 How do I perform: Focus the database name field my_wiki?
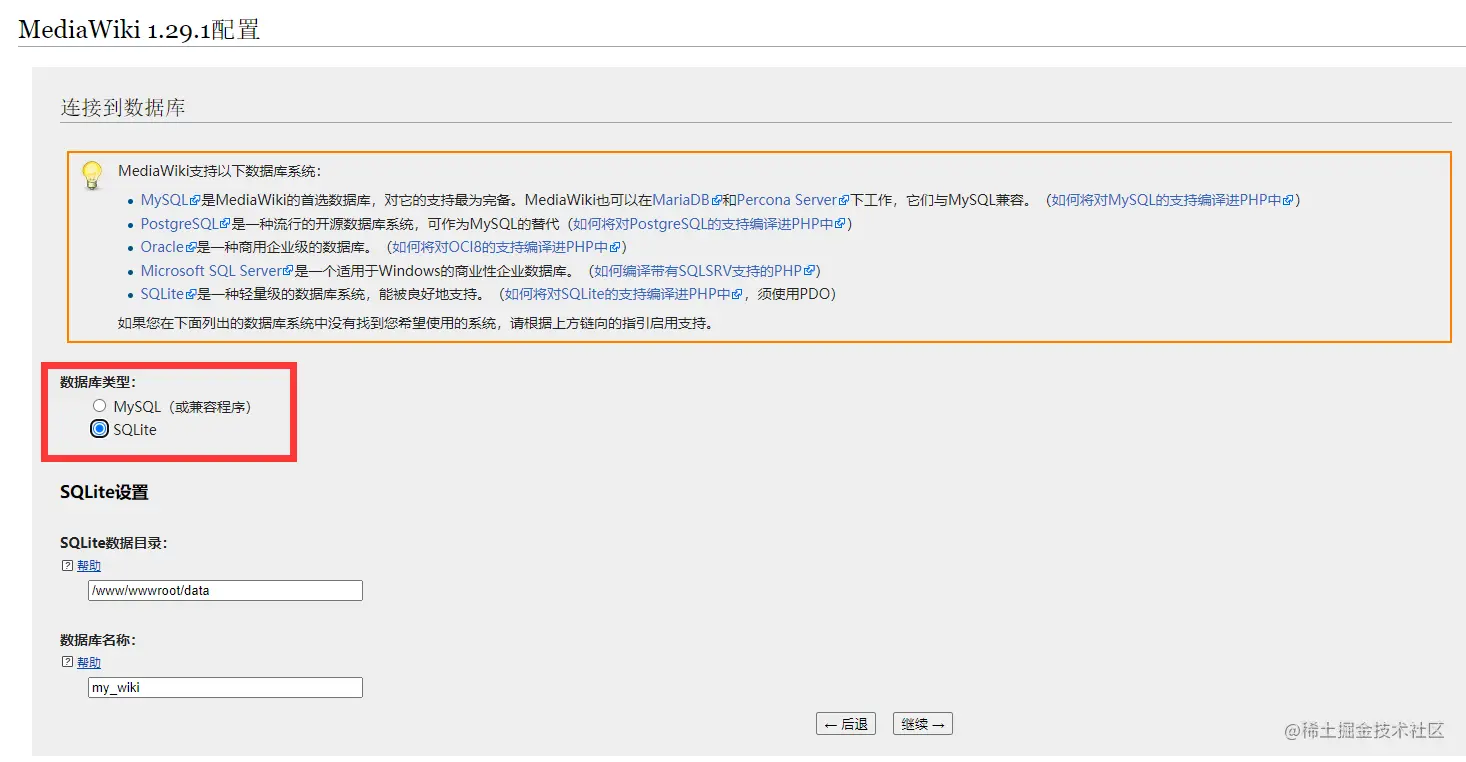tap(225, 687)
